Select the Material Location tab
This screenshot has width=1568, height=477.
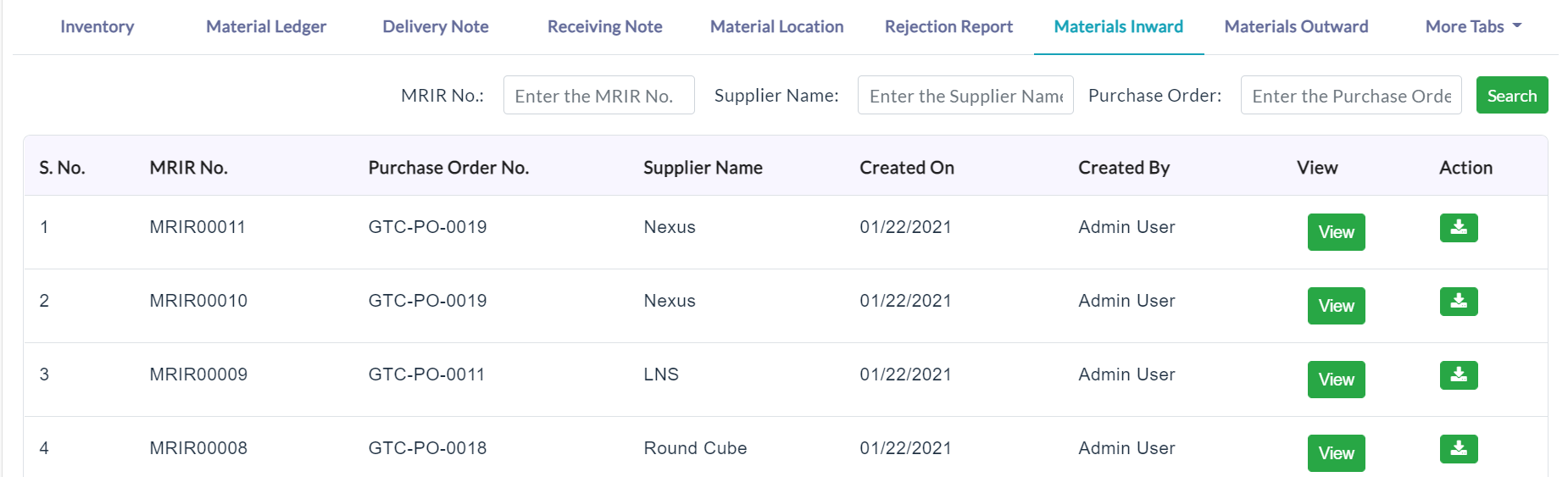tap(777, 27)
